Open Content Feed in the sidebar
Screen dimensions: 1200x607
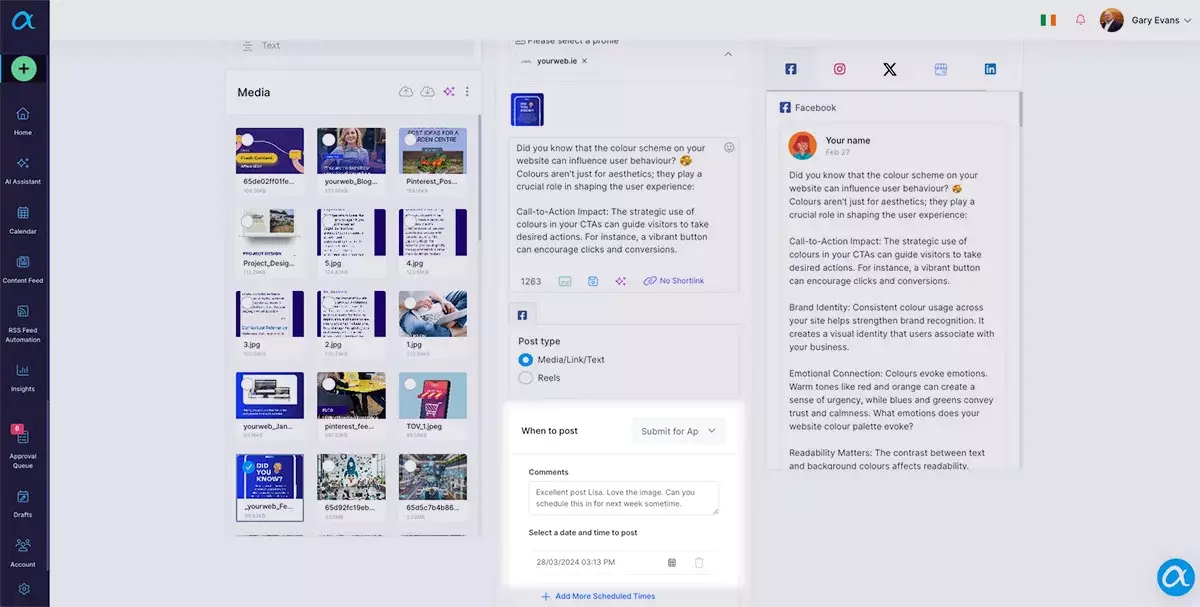(x=23, y=269)
